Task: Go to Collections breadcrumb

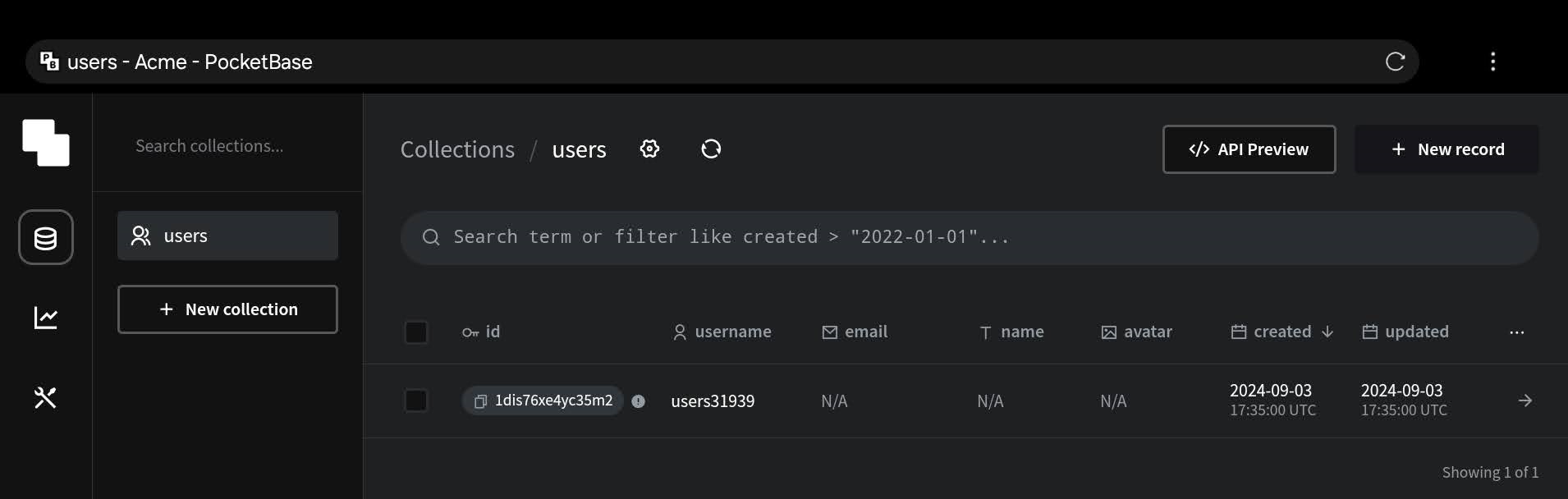Action: [x=457, y=149]
